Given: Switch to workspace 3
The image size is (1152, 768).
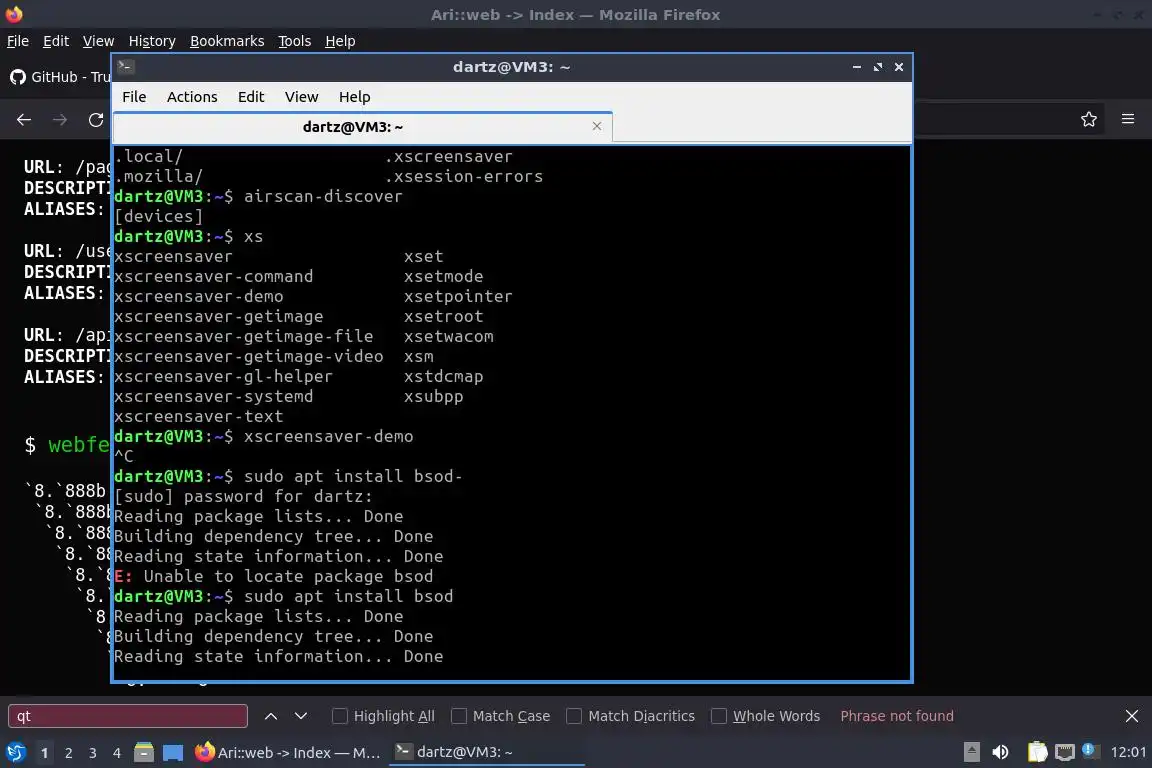Looking at the screenshot, I should (x=93, y=753).
